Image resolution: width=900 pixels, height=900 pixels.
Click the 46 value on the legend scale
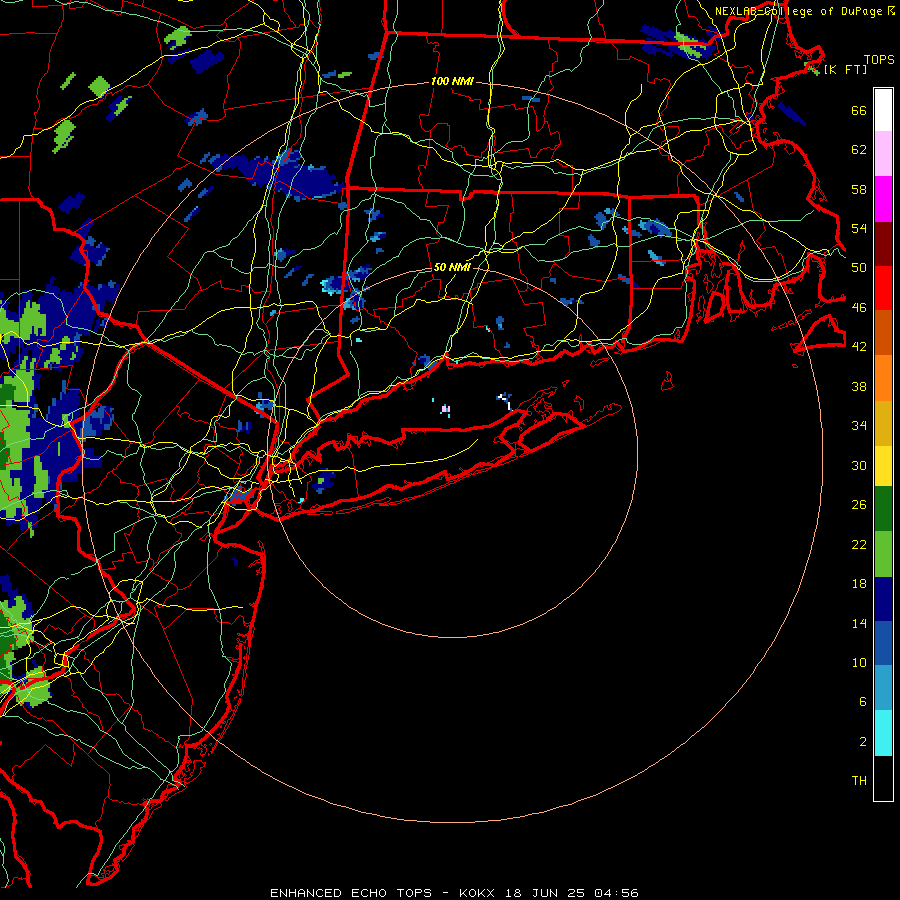pos(859,308)
